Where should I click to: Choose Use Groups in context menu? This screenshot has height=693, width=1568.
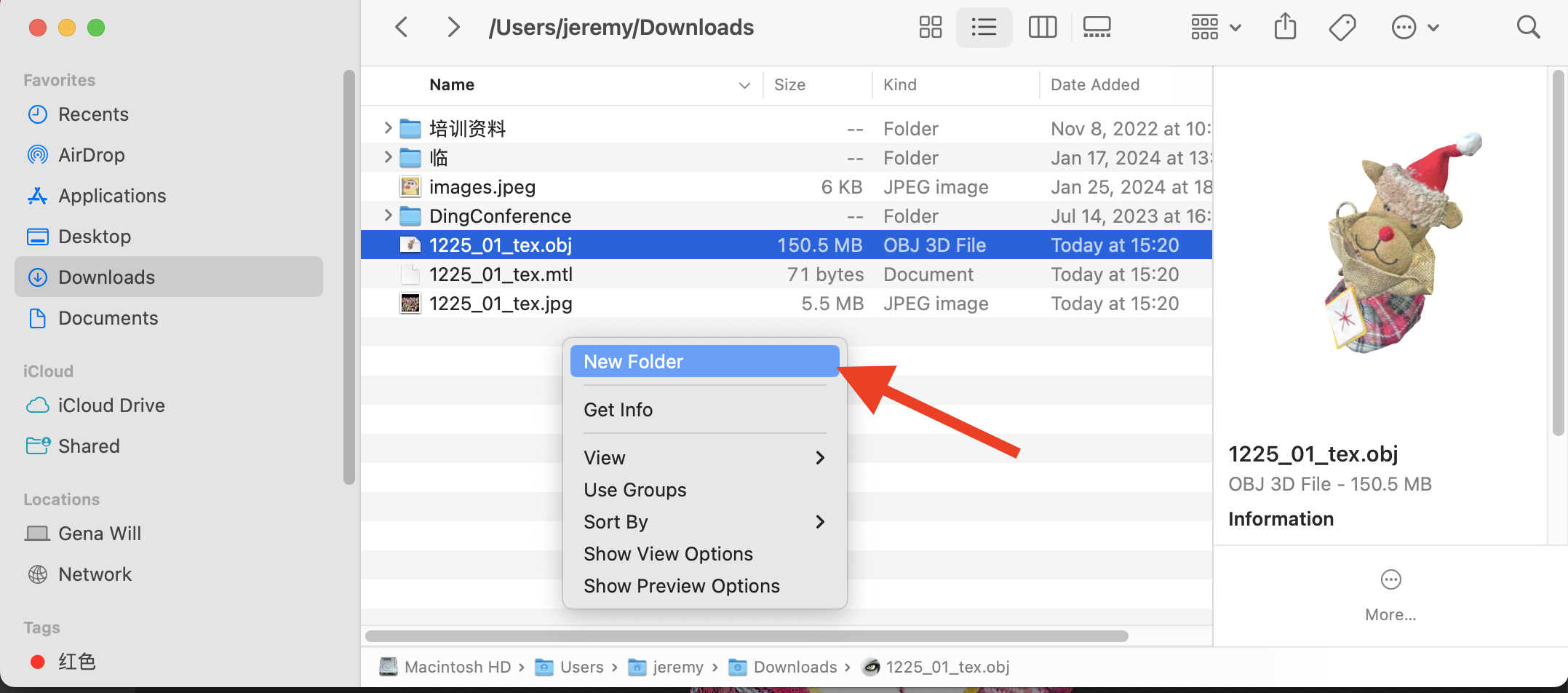click(x=634, y=490)
